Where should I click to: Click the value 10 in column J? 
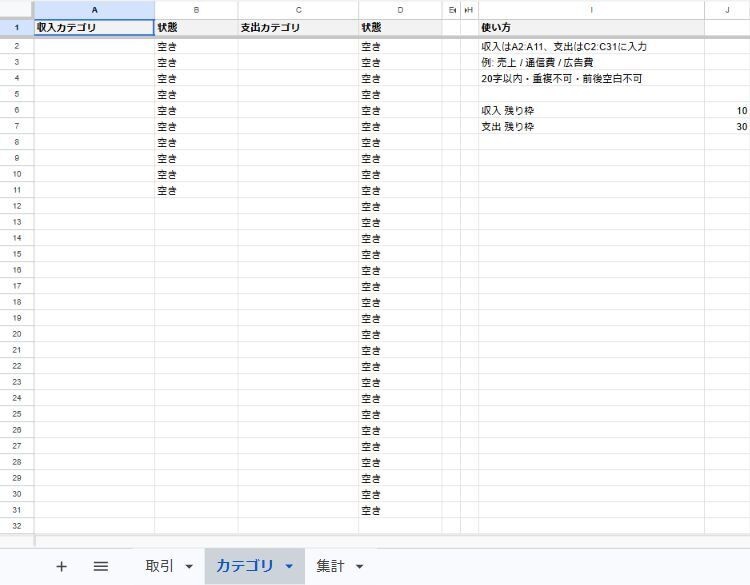pyautogui.click(x=727, y=110)
